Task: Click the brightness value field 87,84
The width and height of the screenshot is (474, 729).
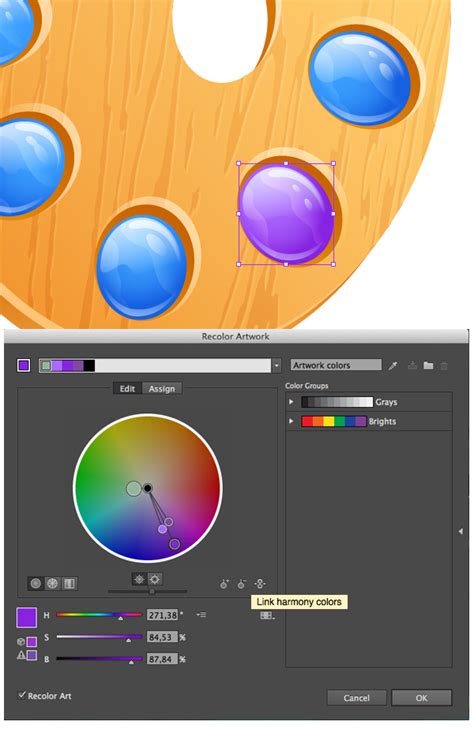Action: pos(162,659)
